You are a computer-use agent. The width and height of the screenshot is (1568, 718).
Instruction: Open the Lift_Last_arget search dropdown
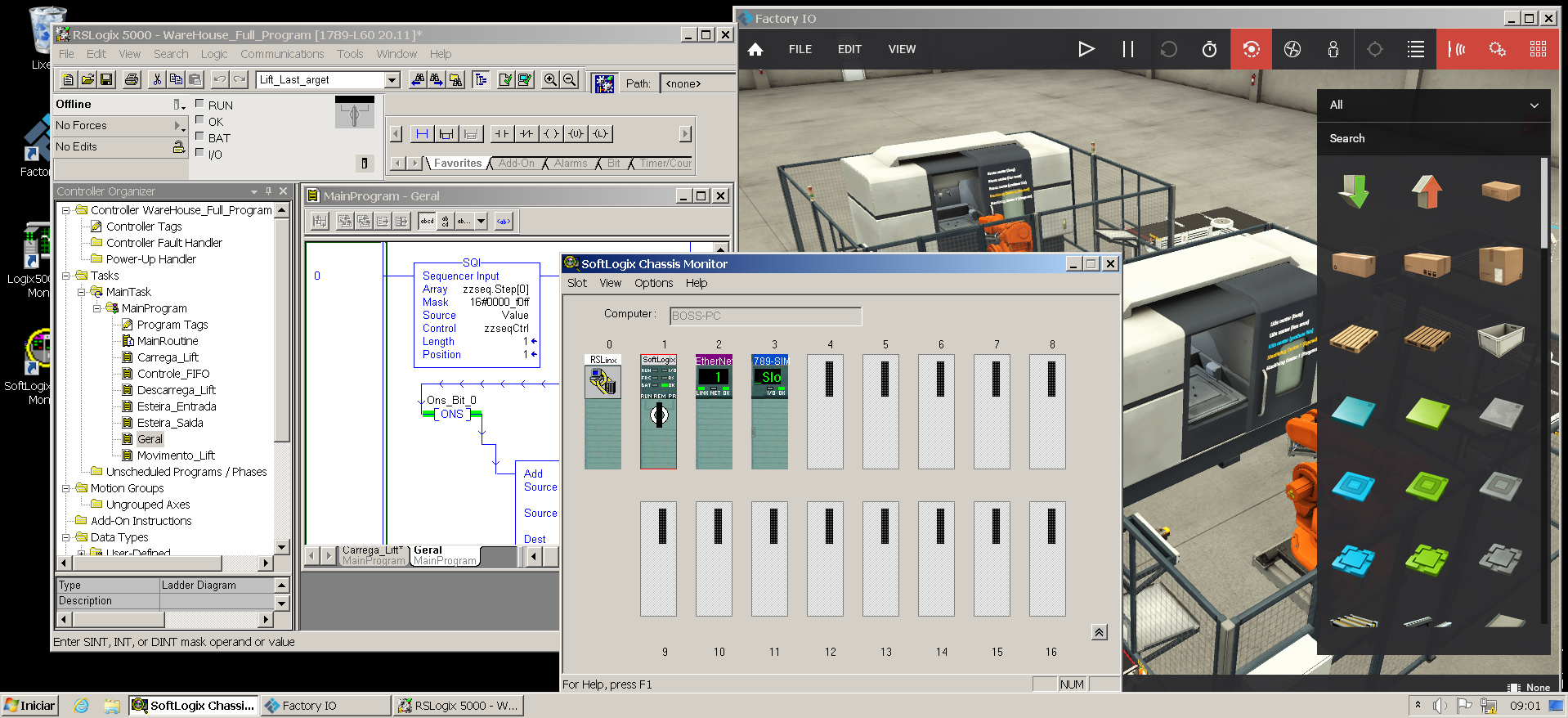point(392,79)
